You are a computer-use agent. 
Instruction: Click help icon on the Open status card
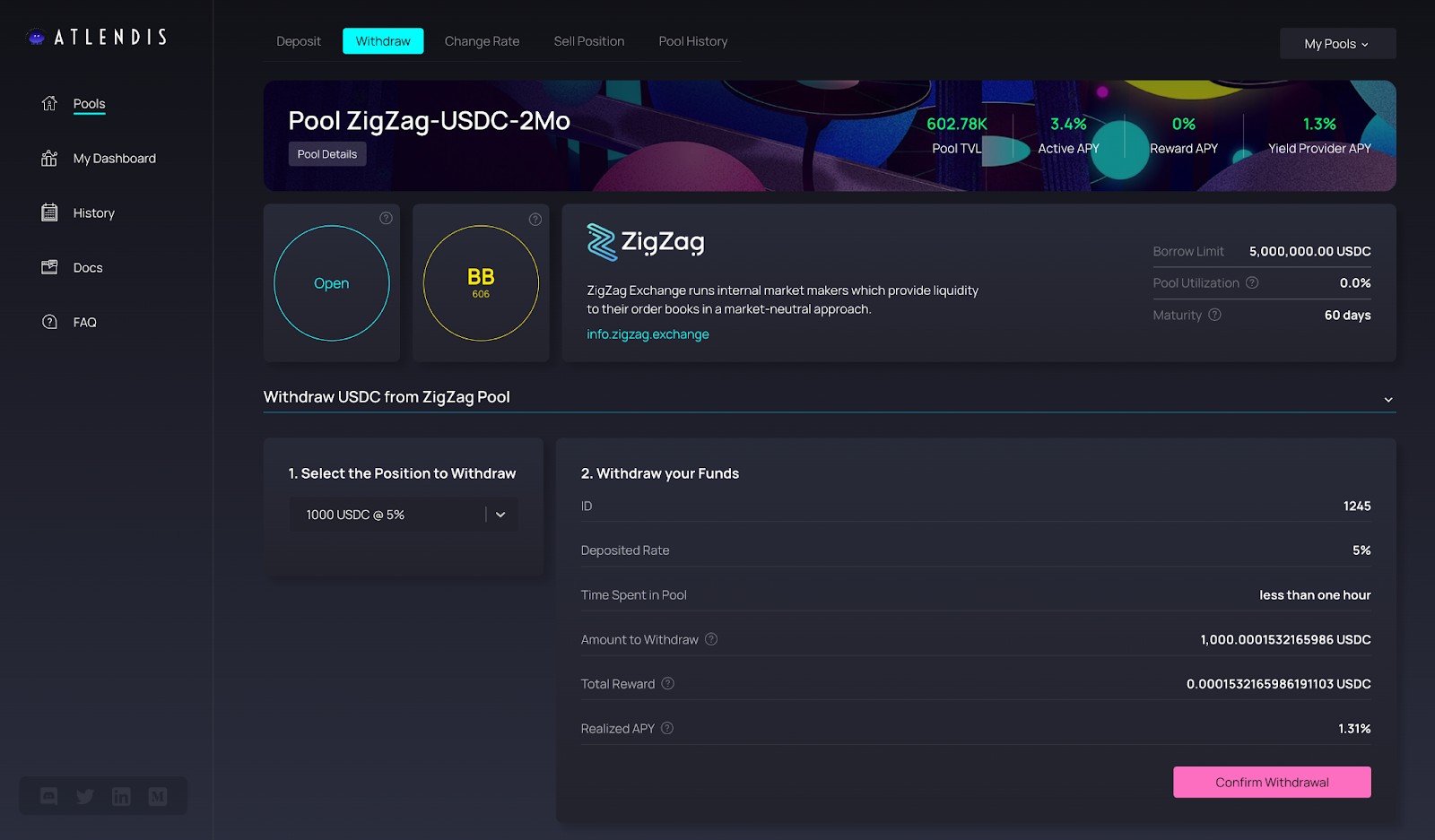(x=386, y=218)
